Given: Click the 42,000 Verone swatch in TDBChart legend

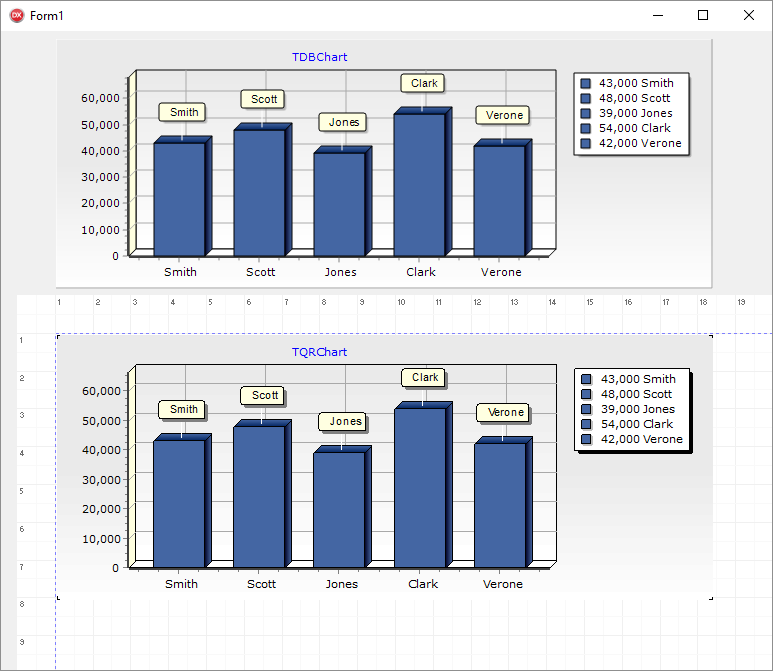Looking at the screenshot, I should point(586,143).
